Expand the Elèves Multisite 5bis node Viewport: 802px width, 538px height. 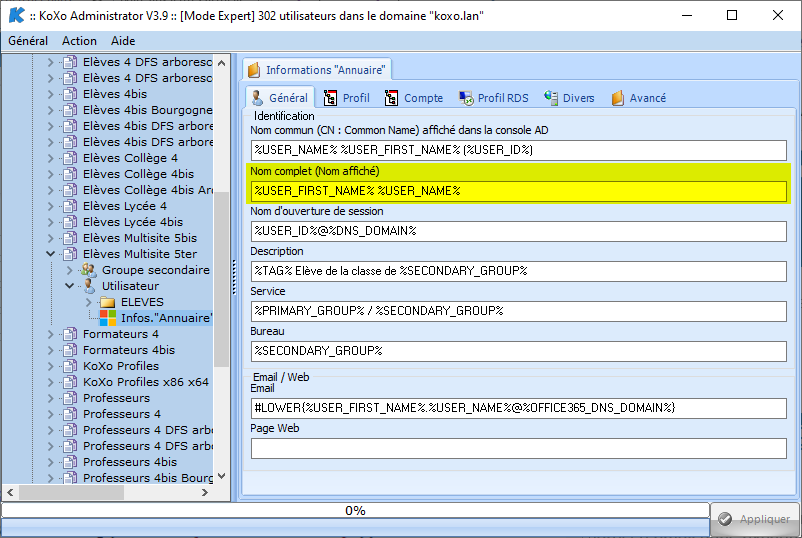(x=50, y=238)
